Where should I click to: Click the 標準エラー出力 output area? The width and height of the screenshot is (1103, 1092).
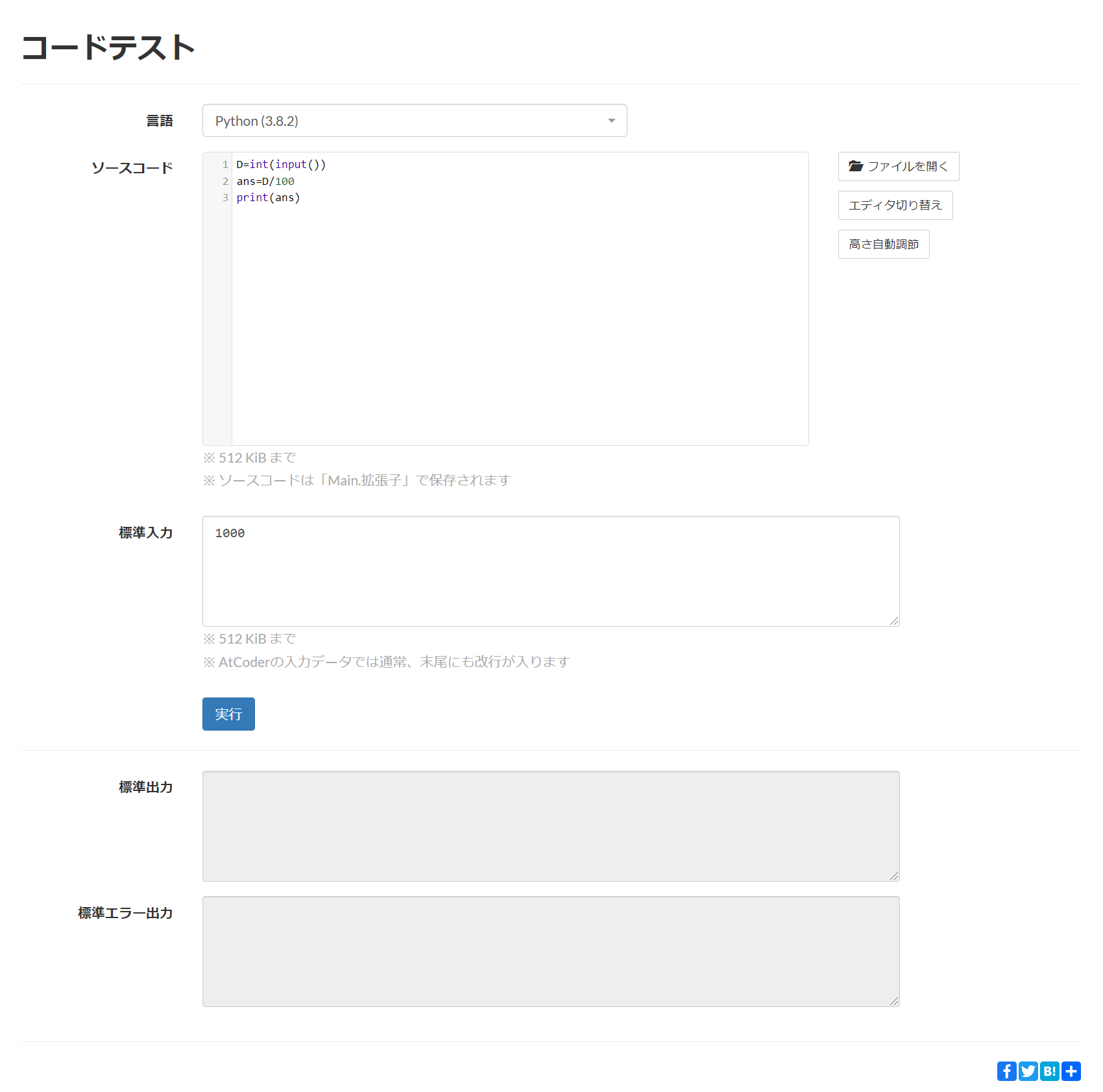point(551,952)
